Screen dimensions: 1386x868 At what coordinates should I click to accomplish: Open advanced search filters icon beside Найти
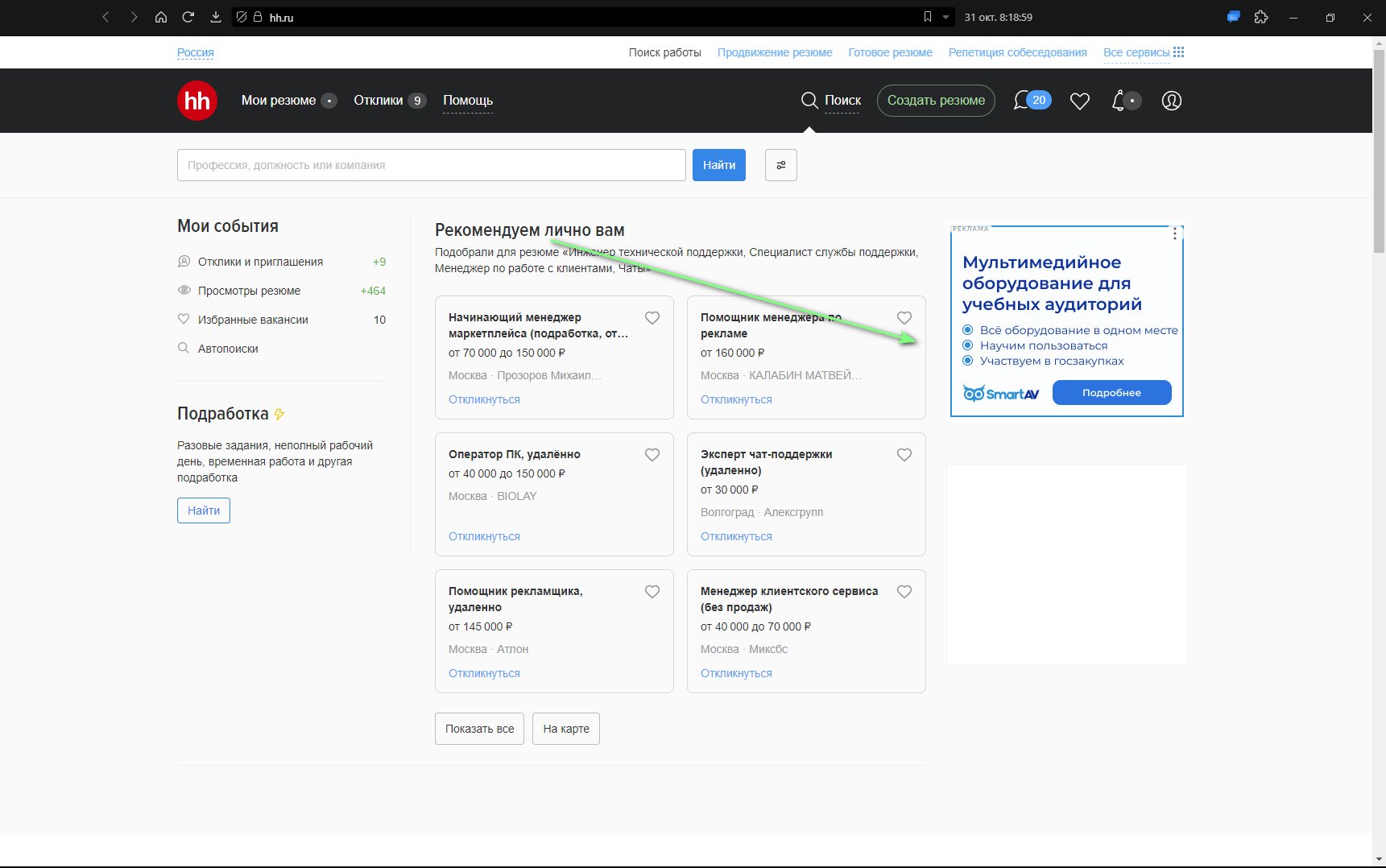coord(780,165)
